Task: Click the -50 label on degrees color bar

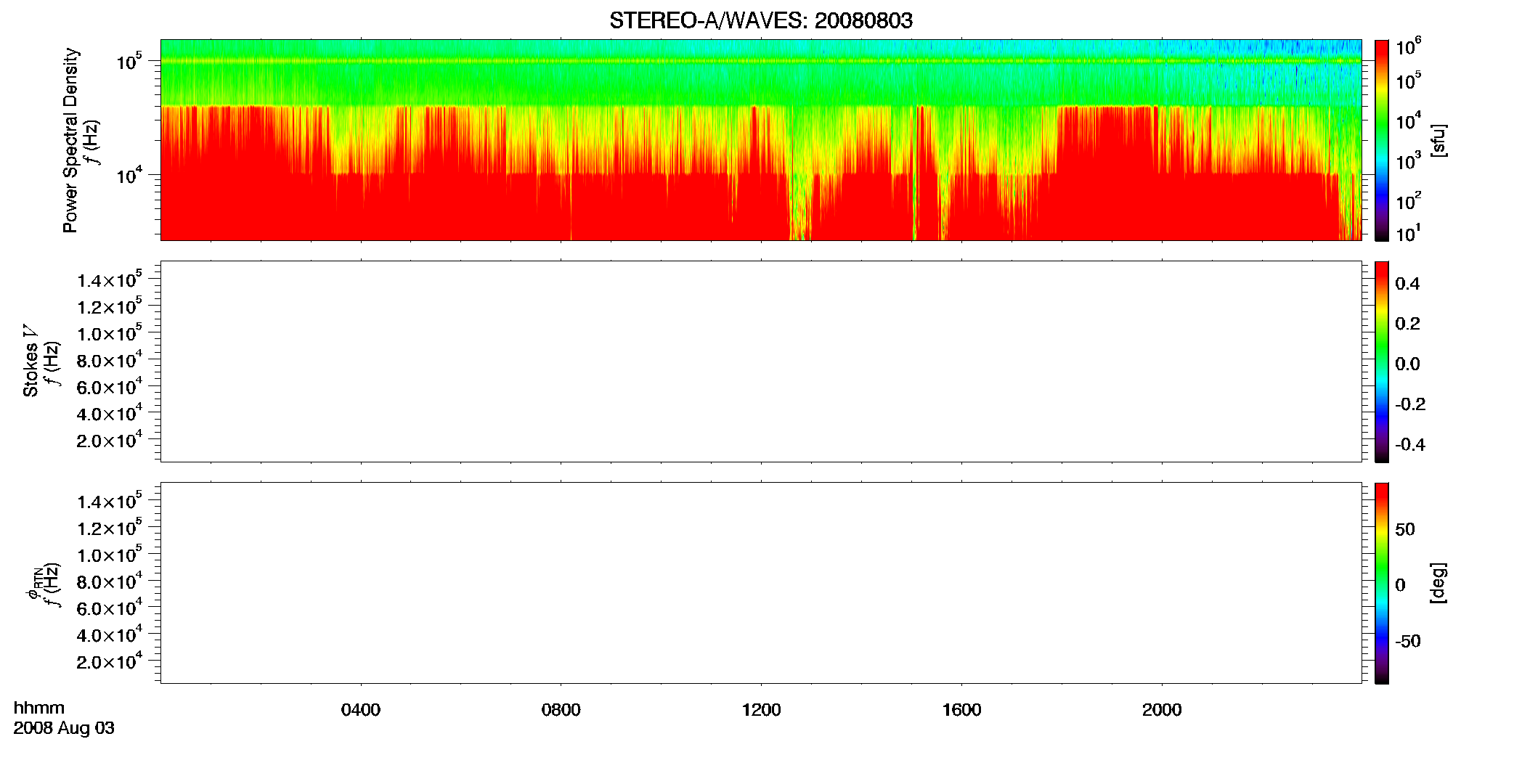Action: 1408,642
